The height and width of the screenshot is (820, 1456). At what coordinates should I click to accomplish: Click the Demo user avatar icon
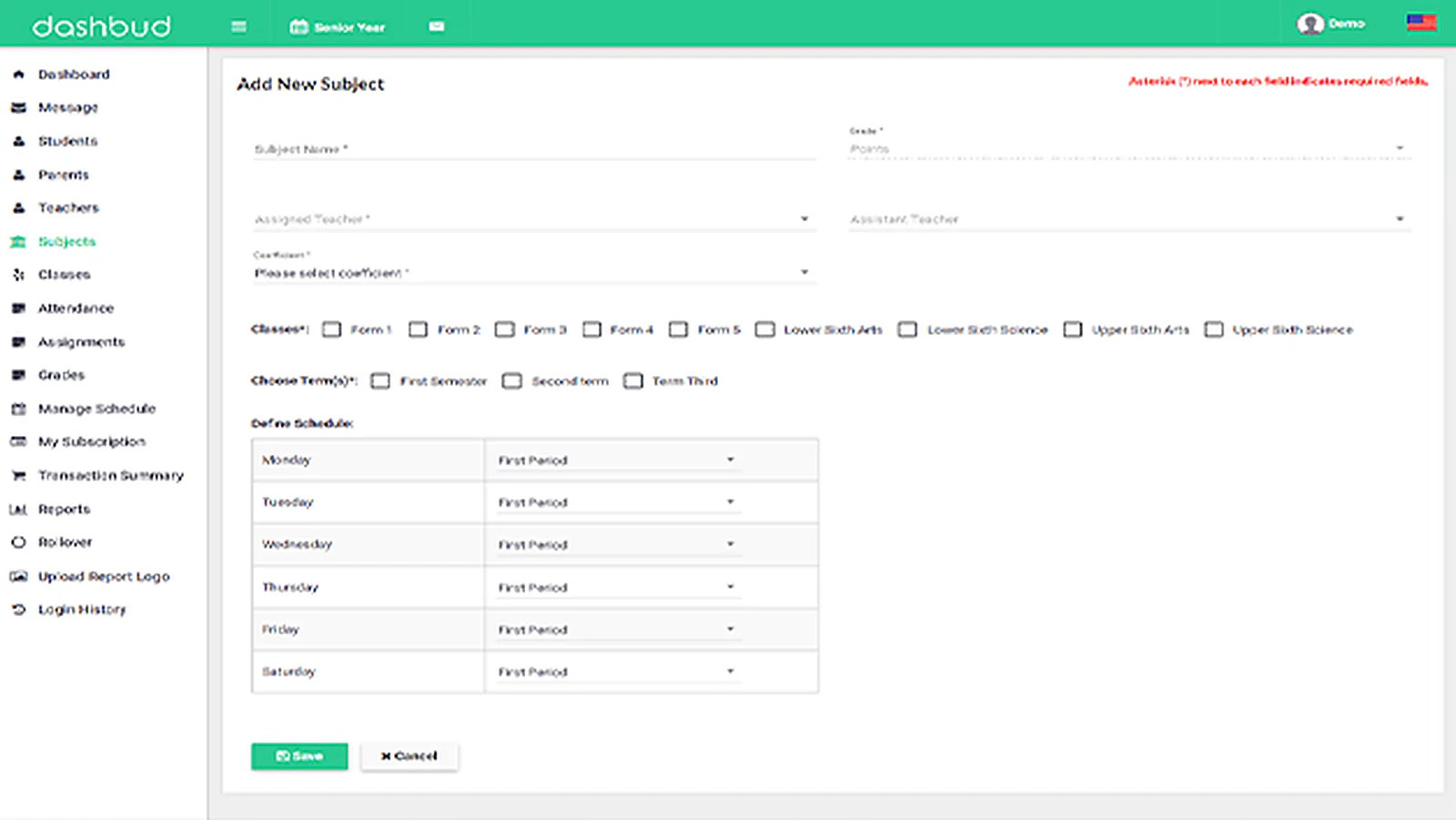[1310, 24]
